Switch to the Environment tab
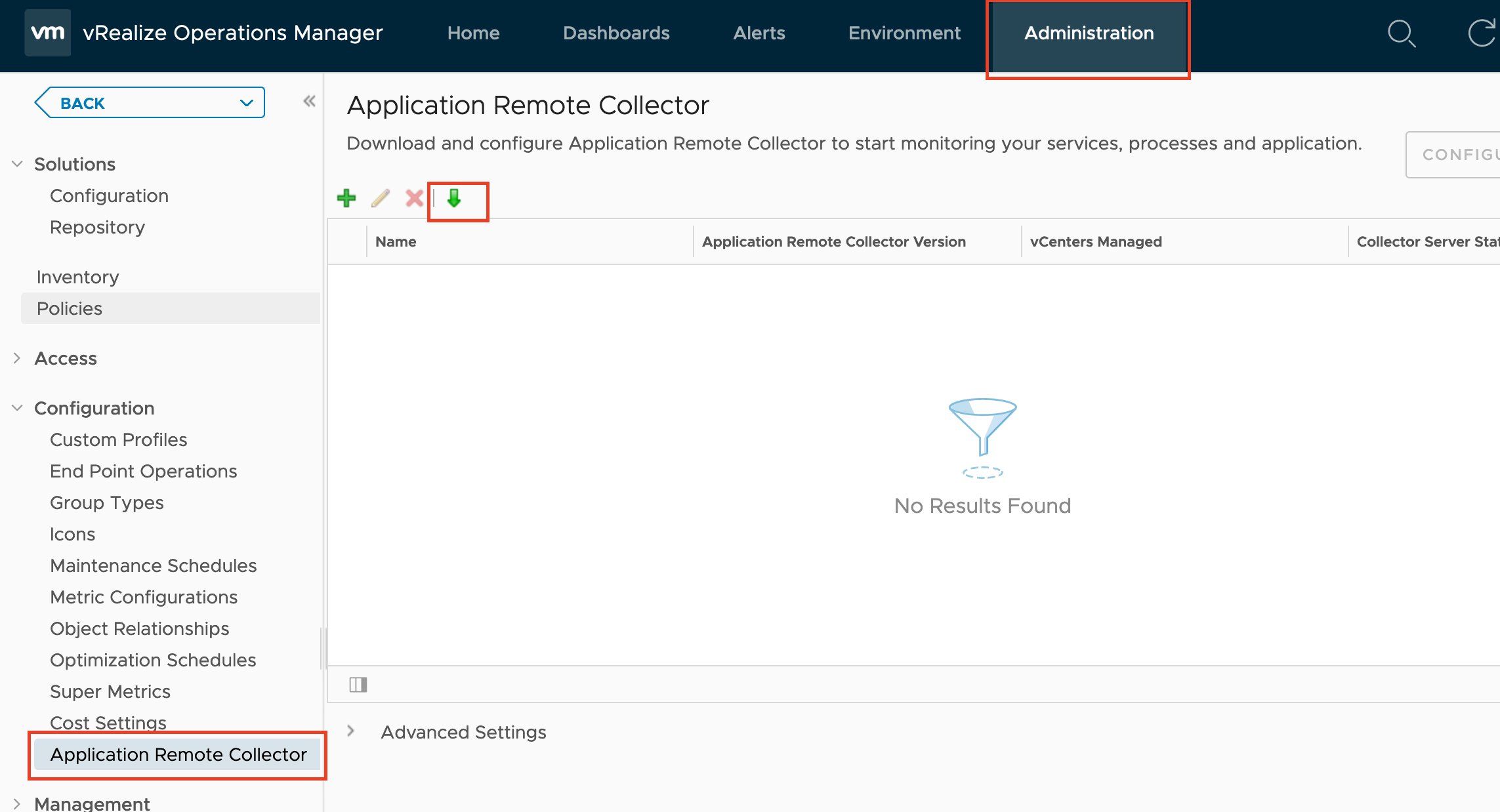Screen dimensions: 1500x812 904,33
